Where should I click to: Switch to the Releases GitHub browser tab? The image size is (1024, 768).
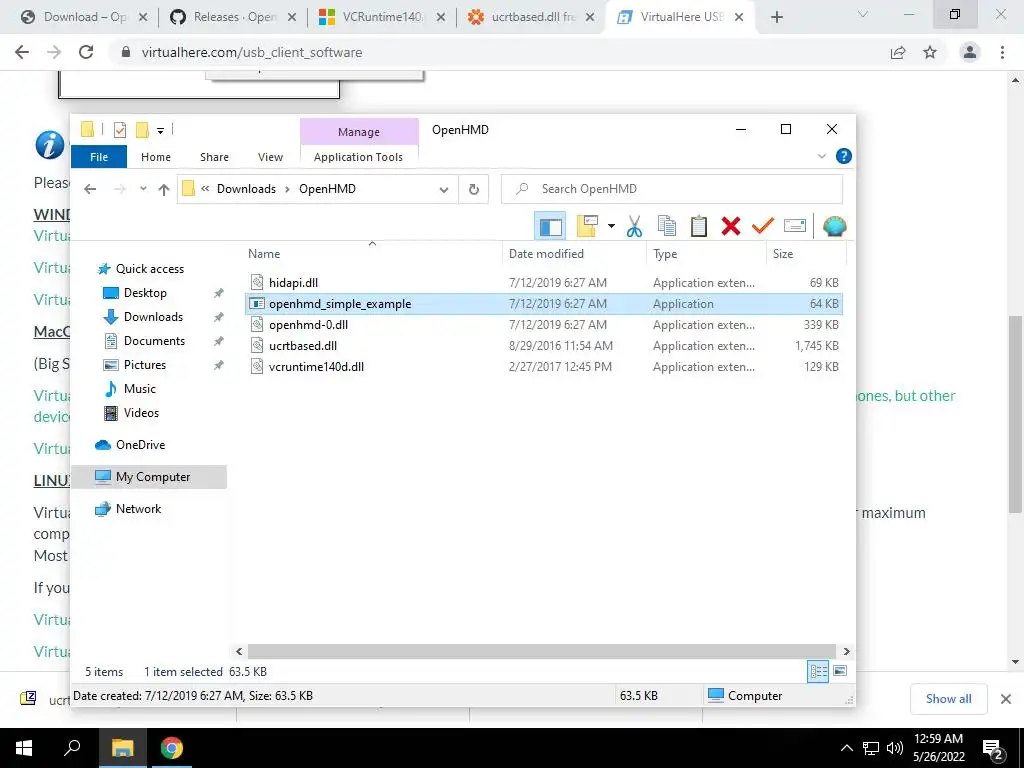tap(234, 17)
